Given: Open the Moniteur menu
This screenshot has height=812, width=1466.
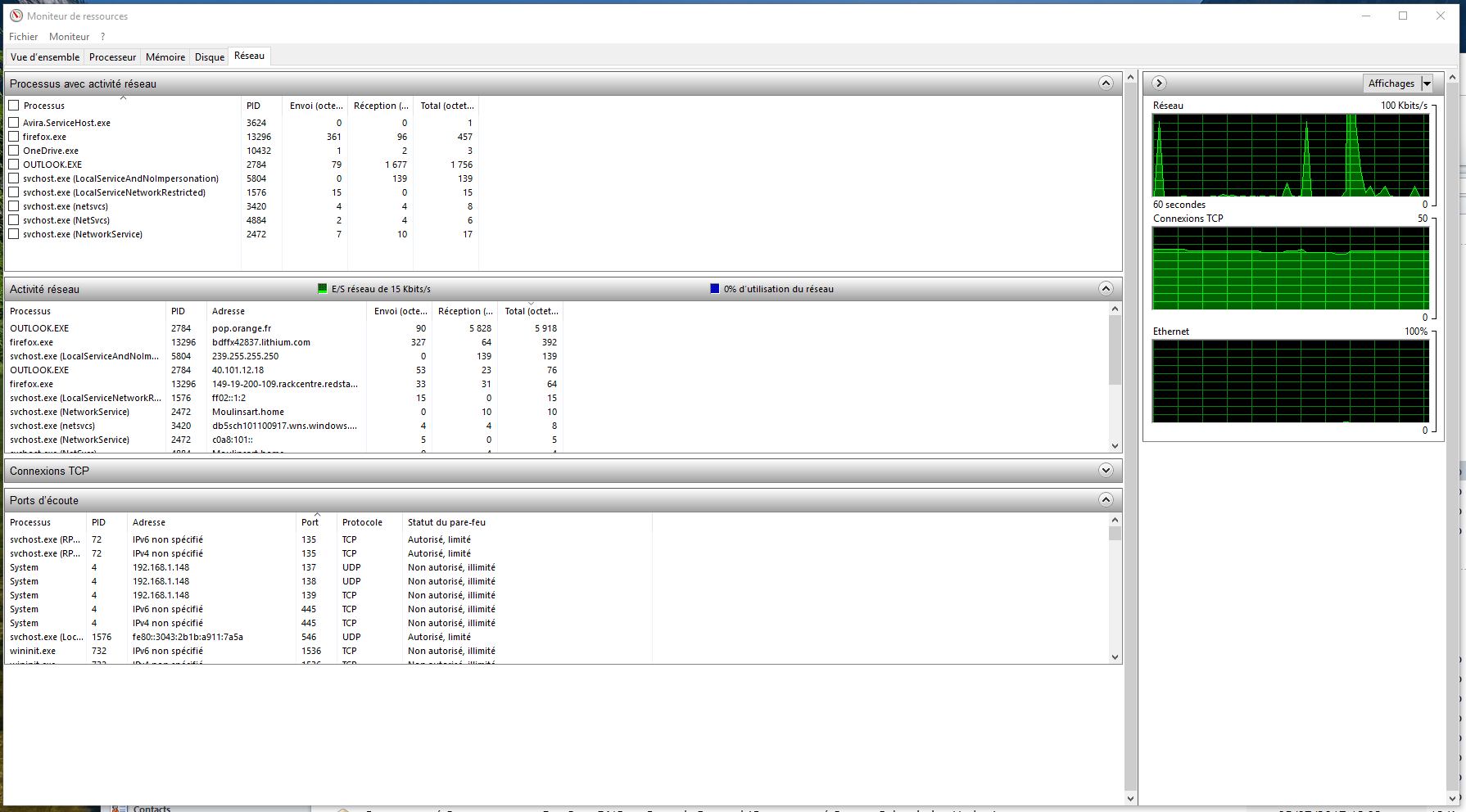Looking at the screenshot, I should (x=69, y=37).
